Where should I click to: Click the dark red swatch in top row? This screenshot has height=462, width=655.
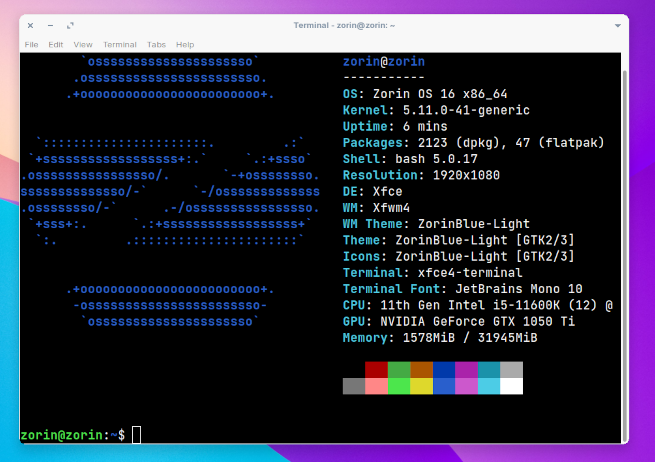pyautogui.click(x=376, y=370)
